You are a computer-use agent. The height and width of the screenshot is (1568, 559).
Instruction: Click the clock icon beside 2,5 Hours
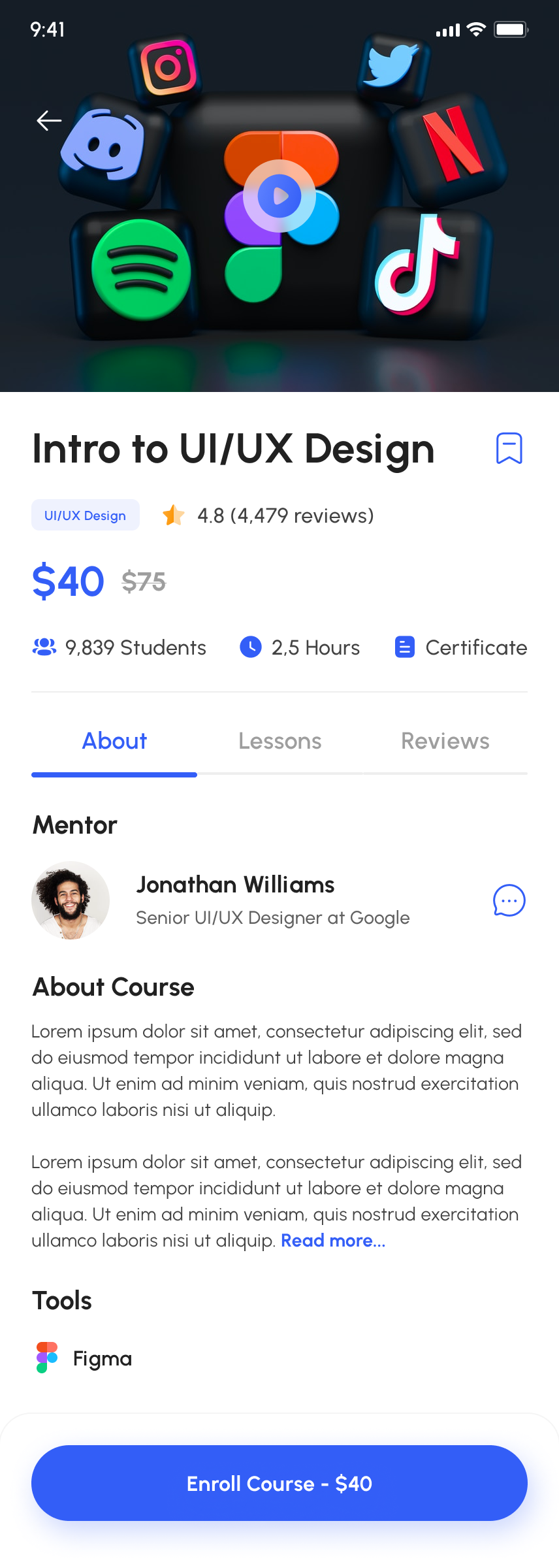point(251,647)
